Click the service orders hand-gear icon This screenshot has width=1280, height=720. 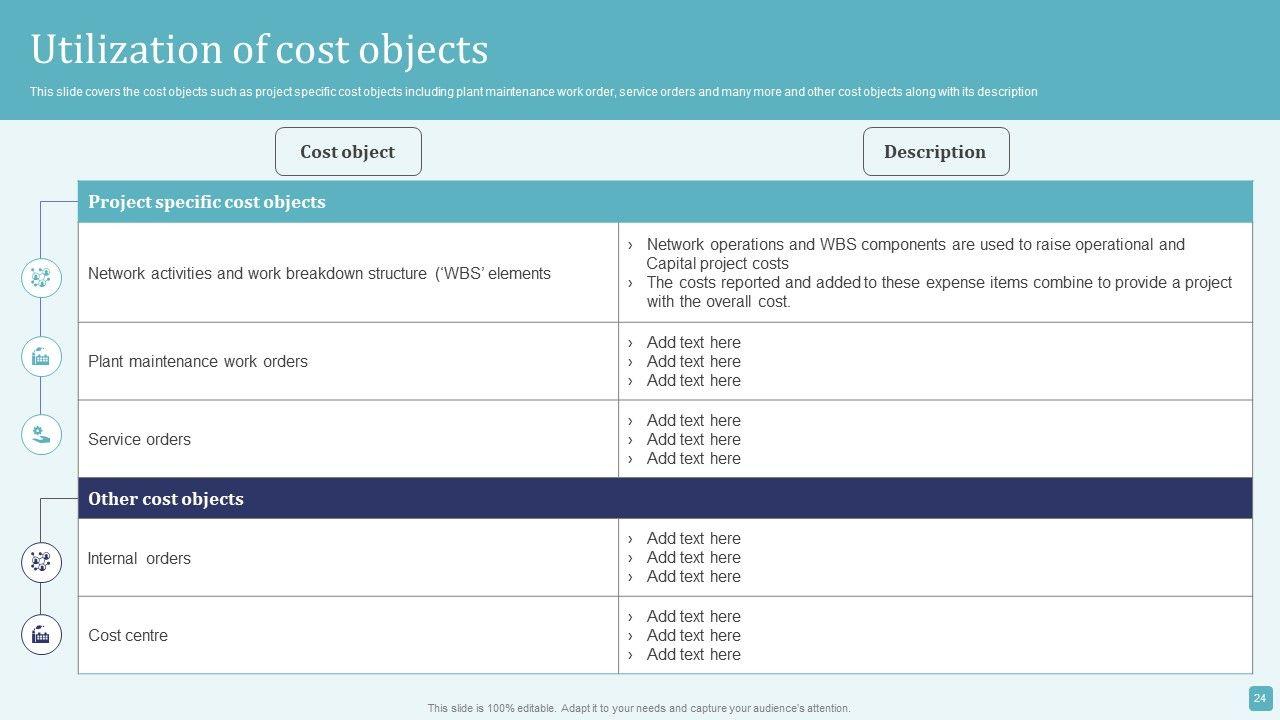(41, 434)
